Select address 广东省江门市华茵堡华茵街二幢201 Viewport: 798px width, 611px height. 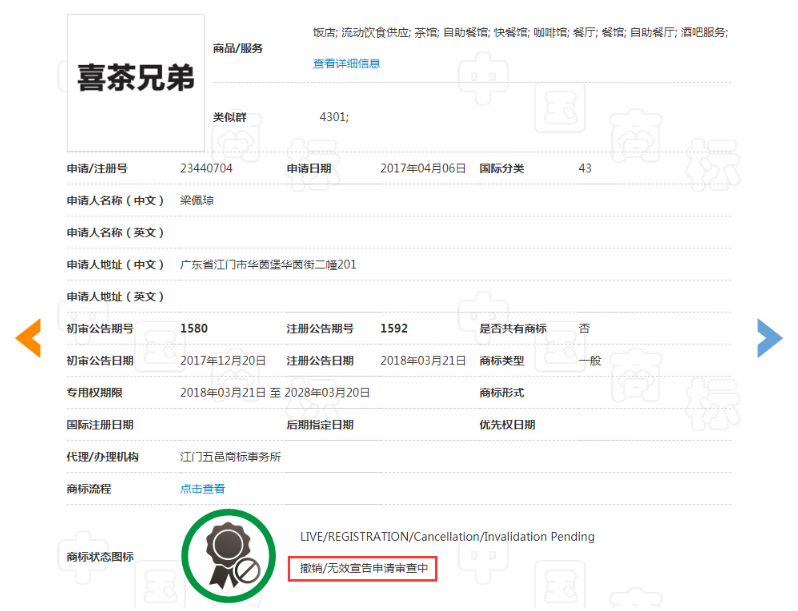268,265
